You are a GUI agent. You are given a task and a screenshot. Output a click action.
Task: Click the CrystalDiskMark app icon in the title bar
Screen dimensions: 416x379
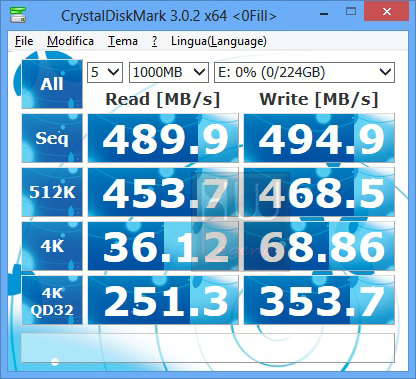click(x=18, y=15)
